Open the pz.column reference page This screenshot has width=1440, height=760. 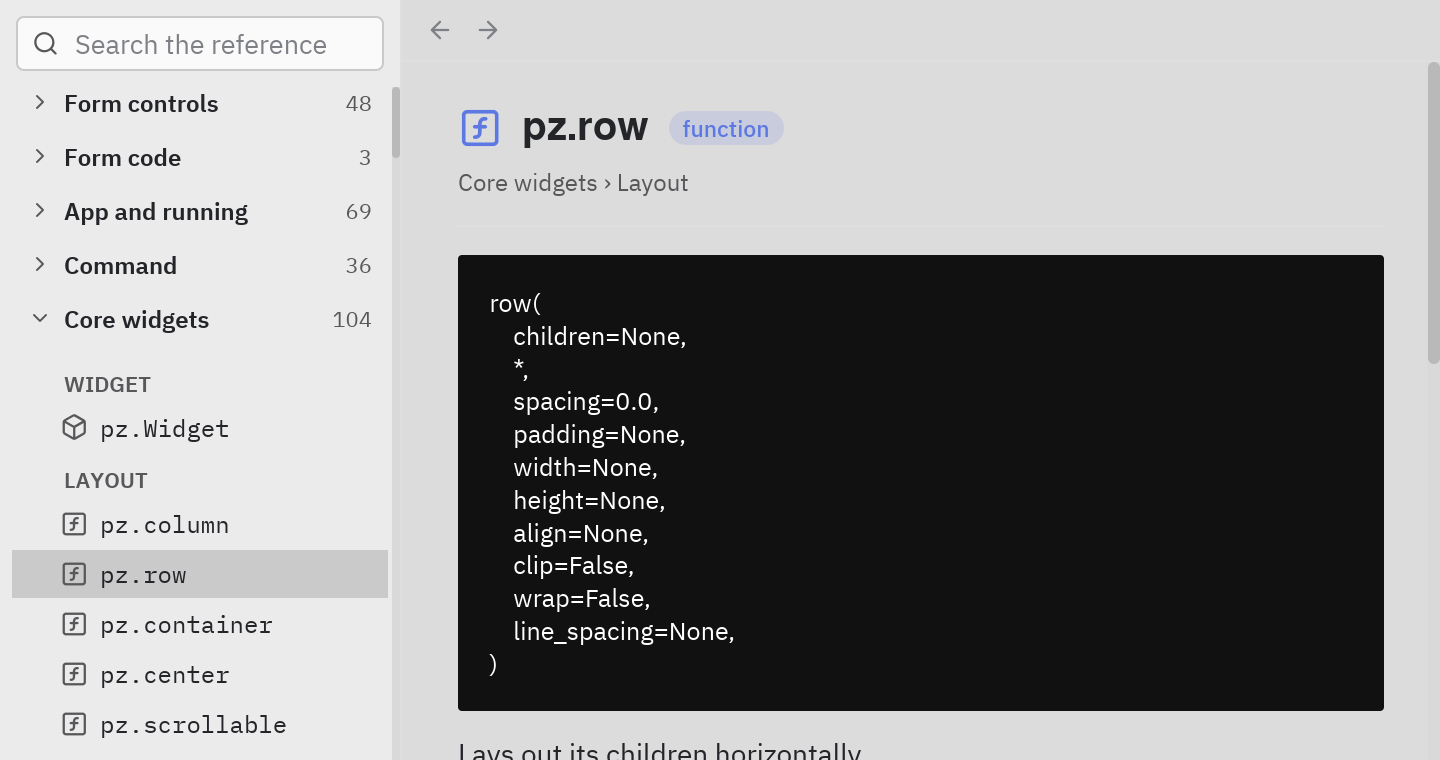pos(200,524)
